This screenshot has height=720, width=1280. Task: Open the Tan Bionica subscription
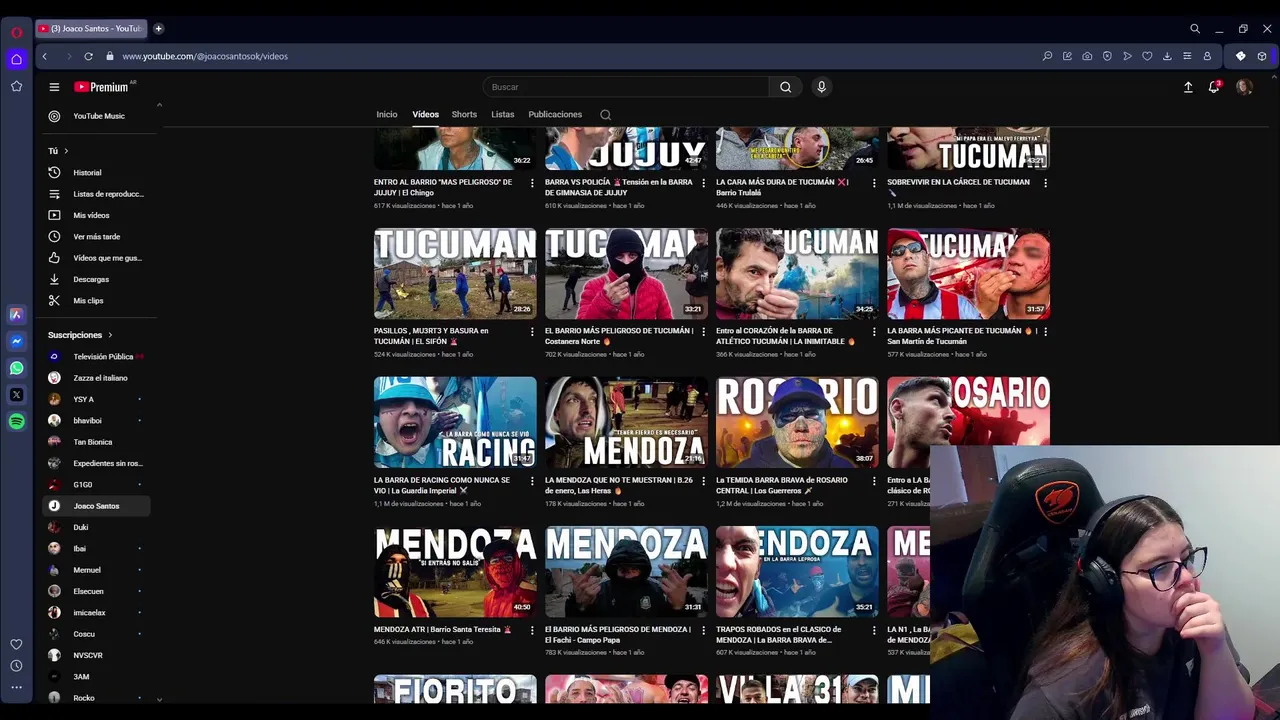coord(97,442)
